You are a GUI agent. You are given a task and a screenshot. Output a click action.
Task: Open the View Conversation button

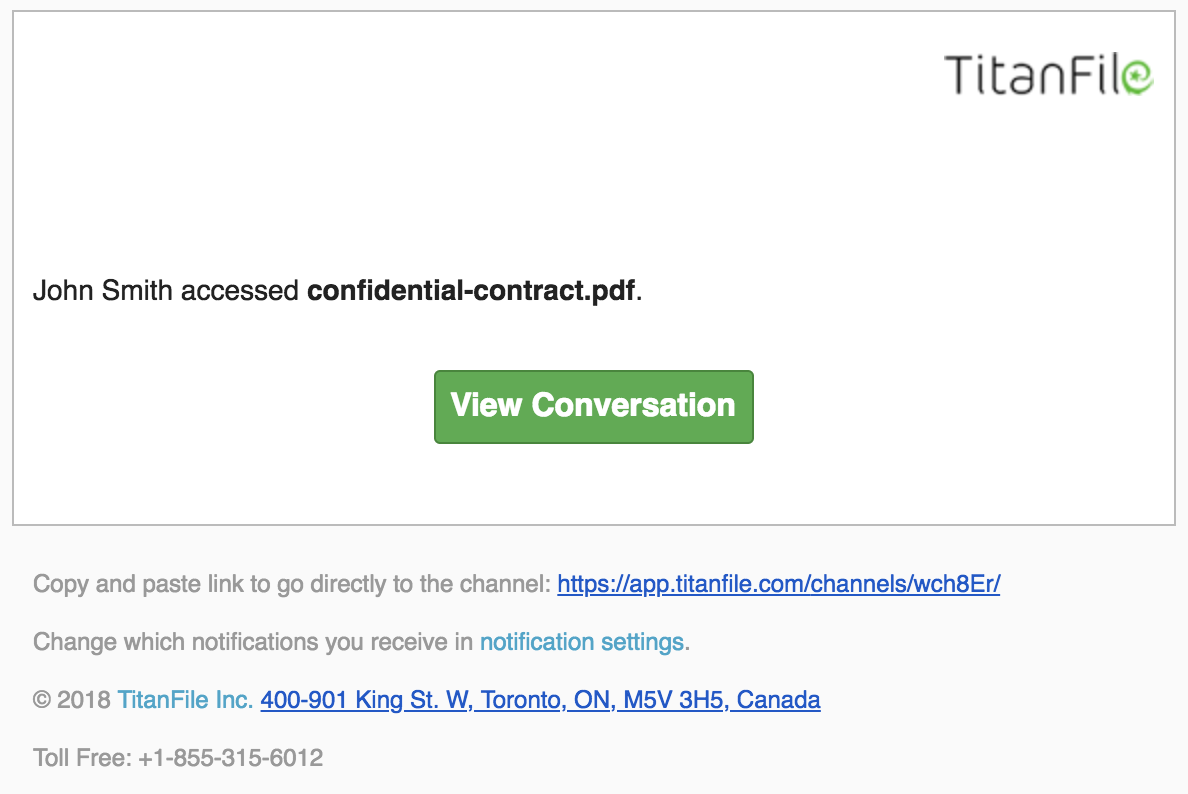click(593, 407)
